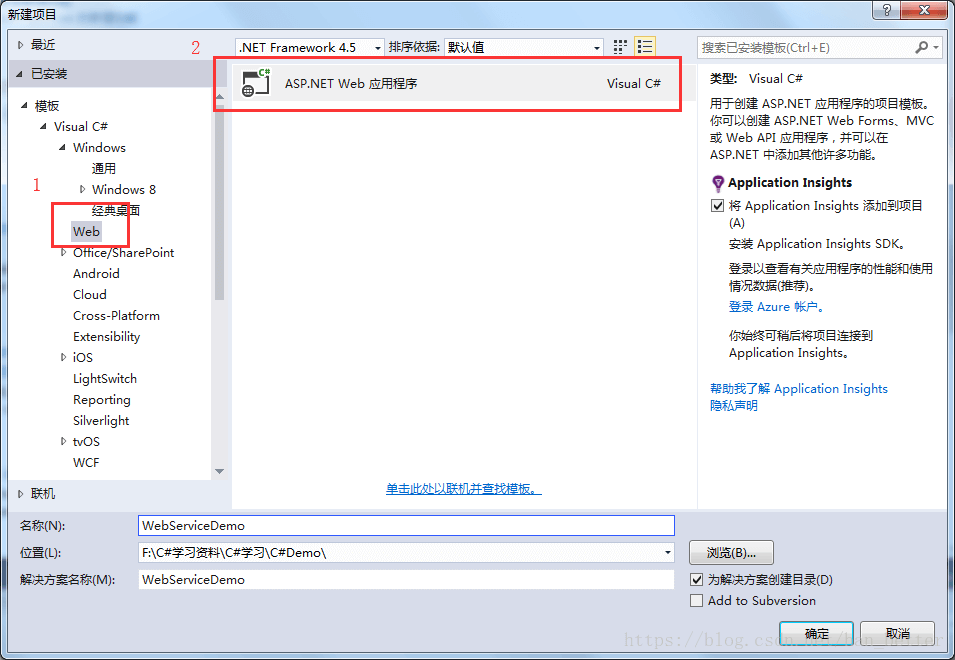Collapse the Visual C# tree node
Screen dimensions: 955x660
pyautogui.click(x=43, y=126)
